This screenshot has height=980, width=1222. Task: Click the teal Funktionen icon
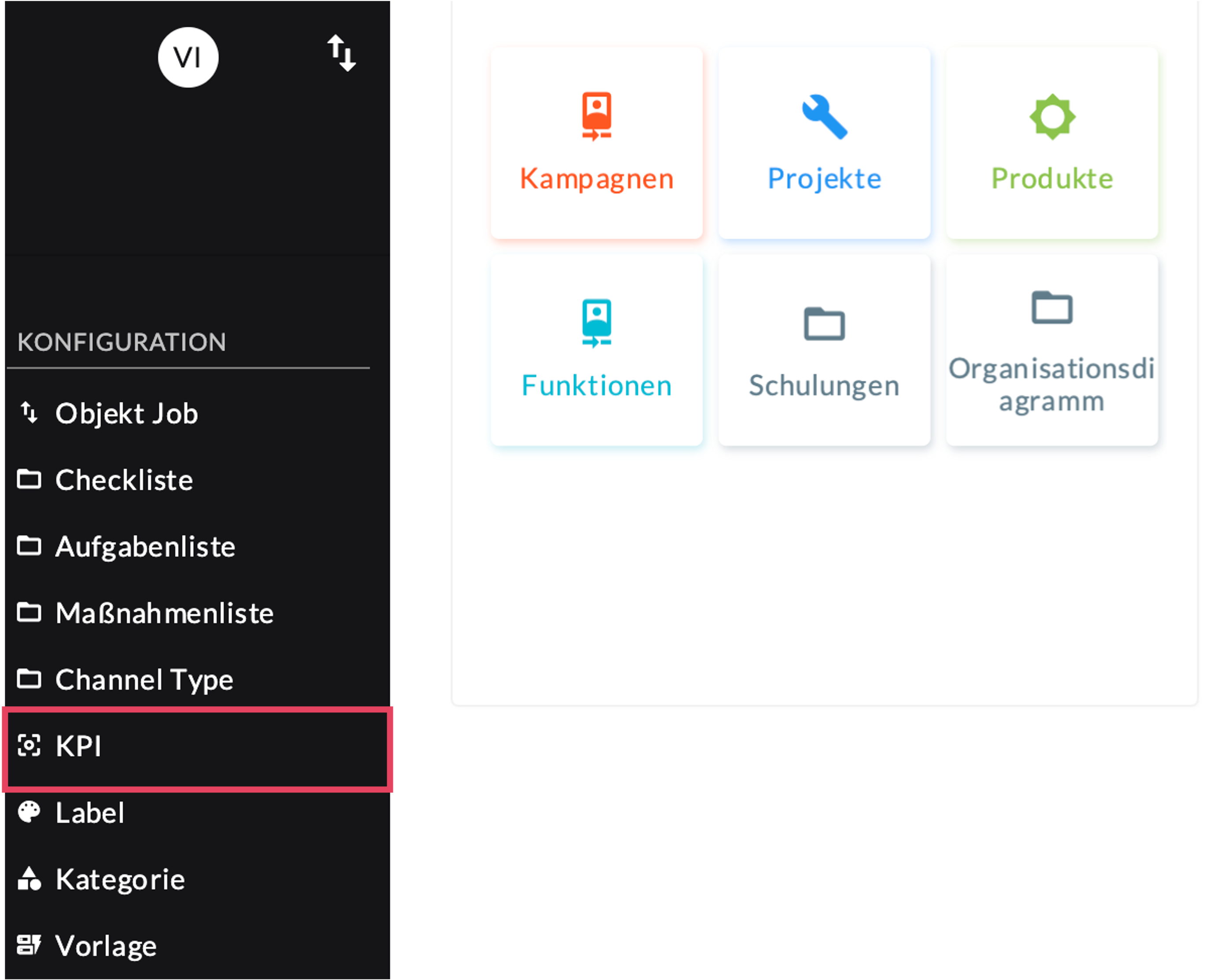[596, 323]
